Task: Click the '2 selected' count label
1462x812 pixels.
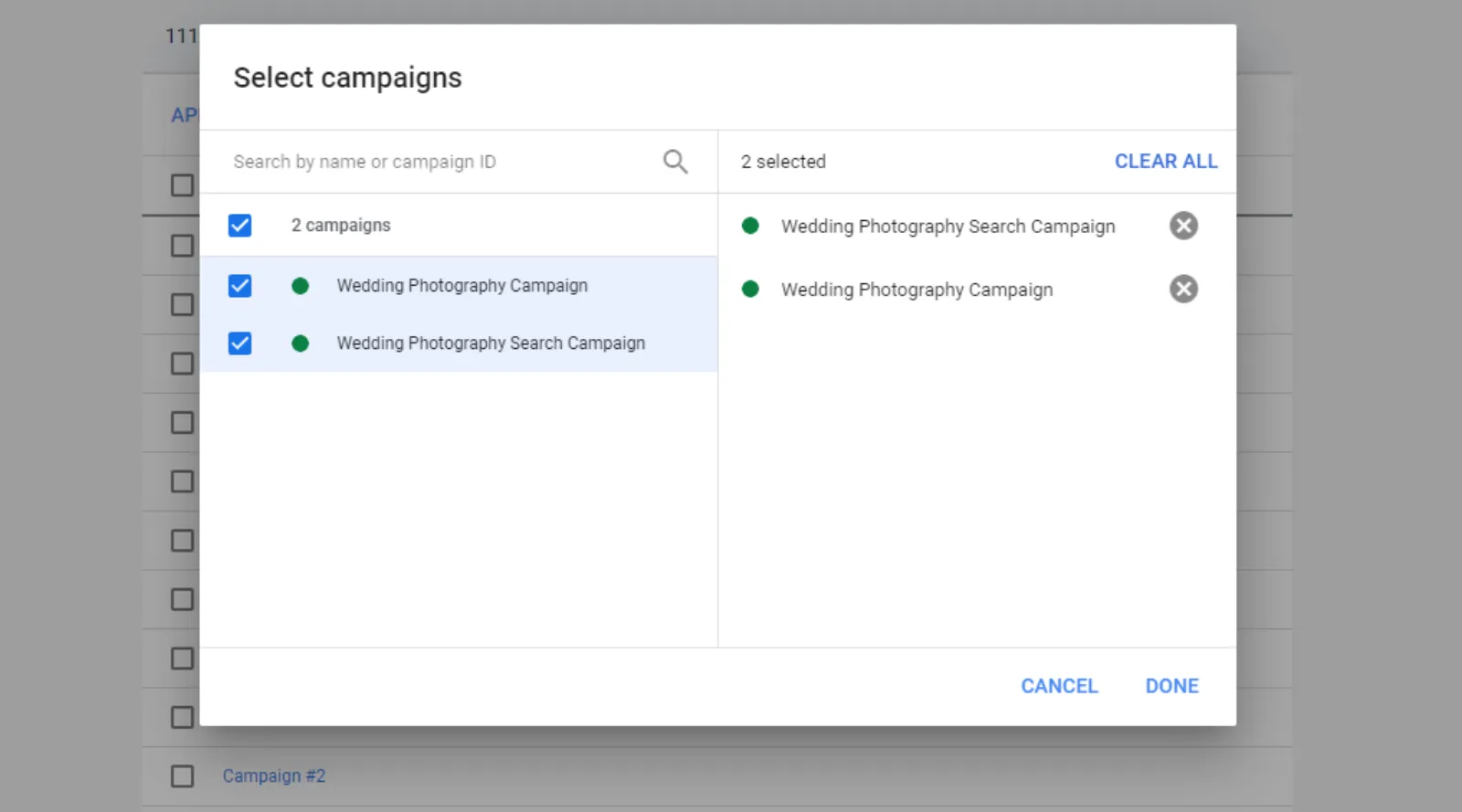Action: (783, 162)
